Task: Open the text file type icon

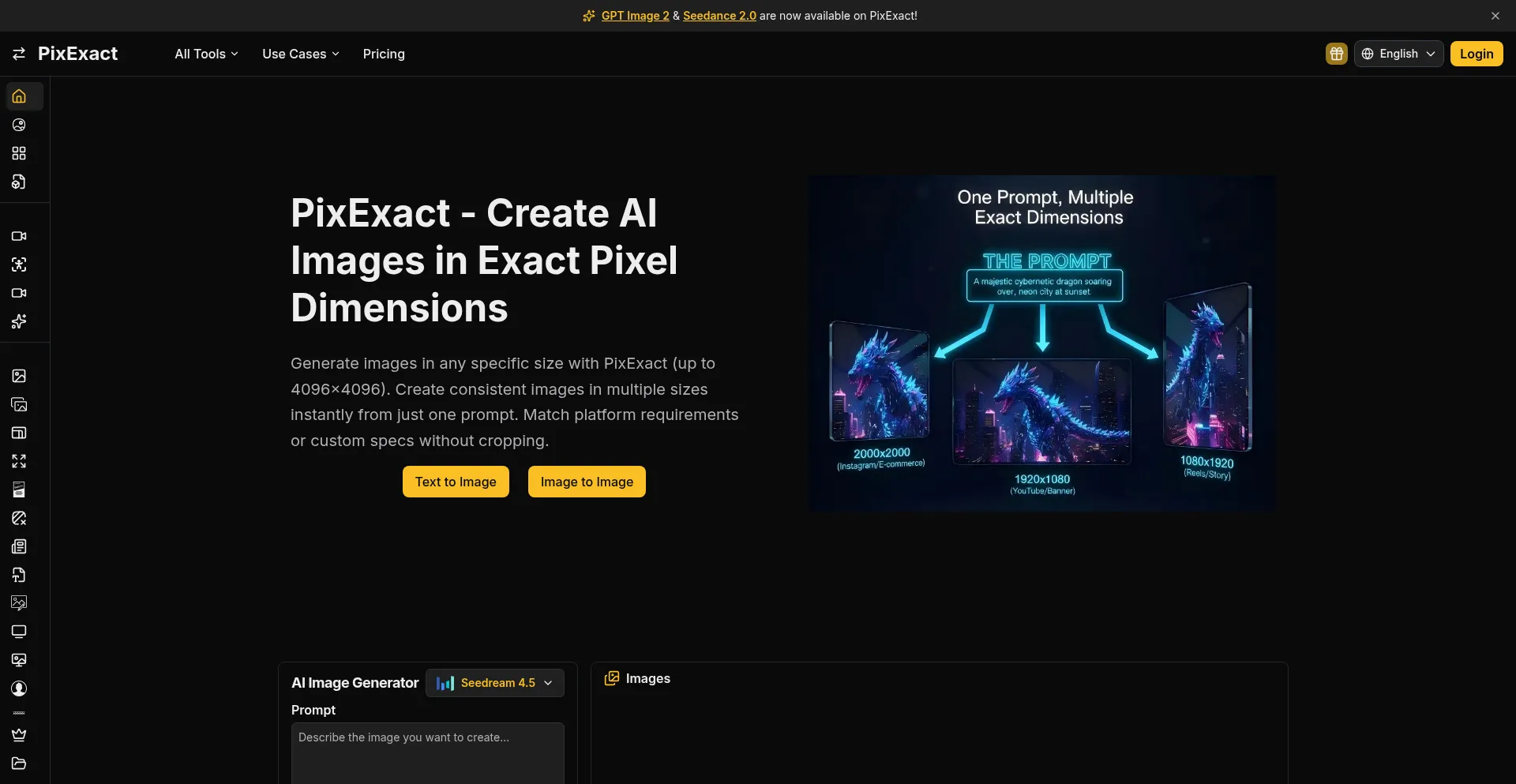Action: [19, 575]
